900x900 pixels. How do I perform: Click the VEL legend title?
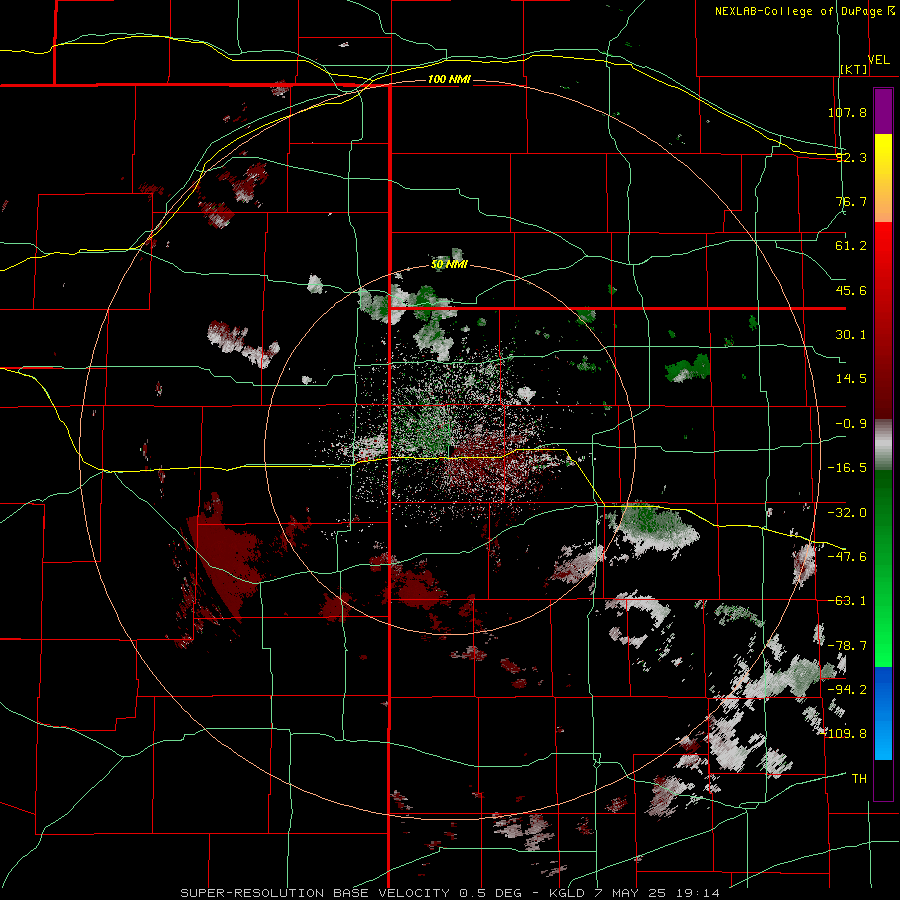pos(878,60)
